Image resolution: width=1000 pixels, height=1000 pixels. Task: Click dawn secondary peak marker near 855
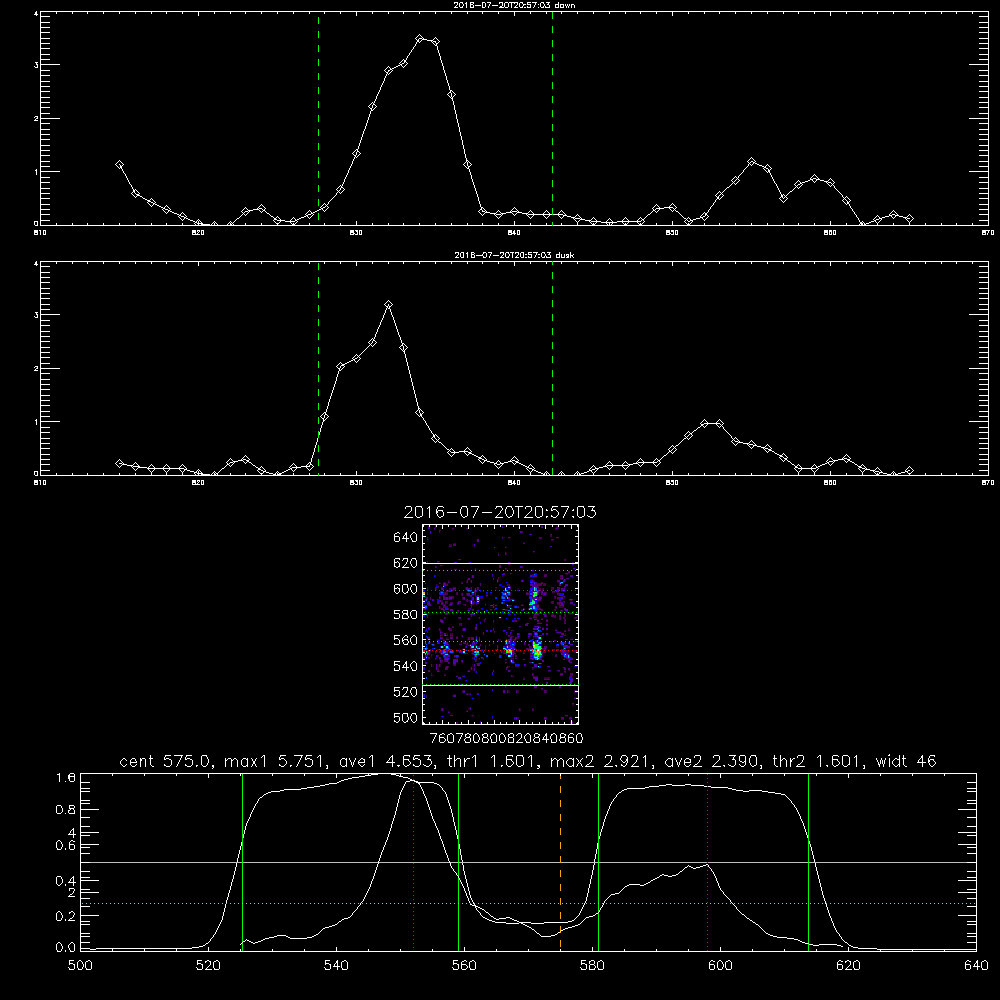pyautogui.click(x=751, y=162)
